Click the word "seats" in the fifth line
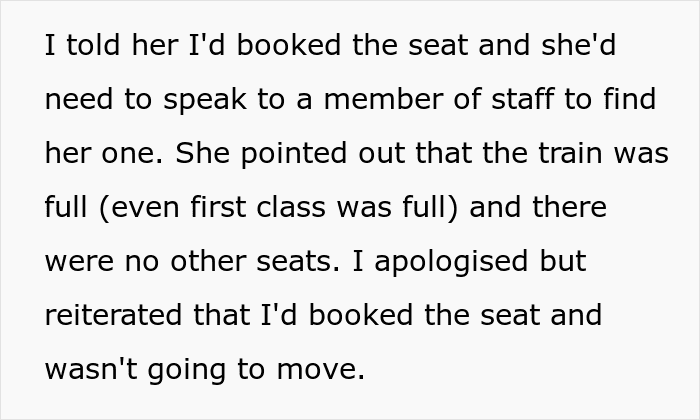Screen dimensions: 700x420 tap(282, 263)
